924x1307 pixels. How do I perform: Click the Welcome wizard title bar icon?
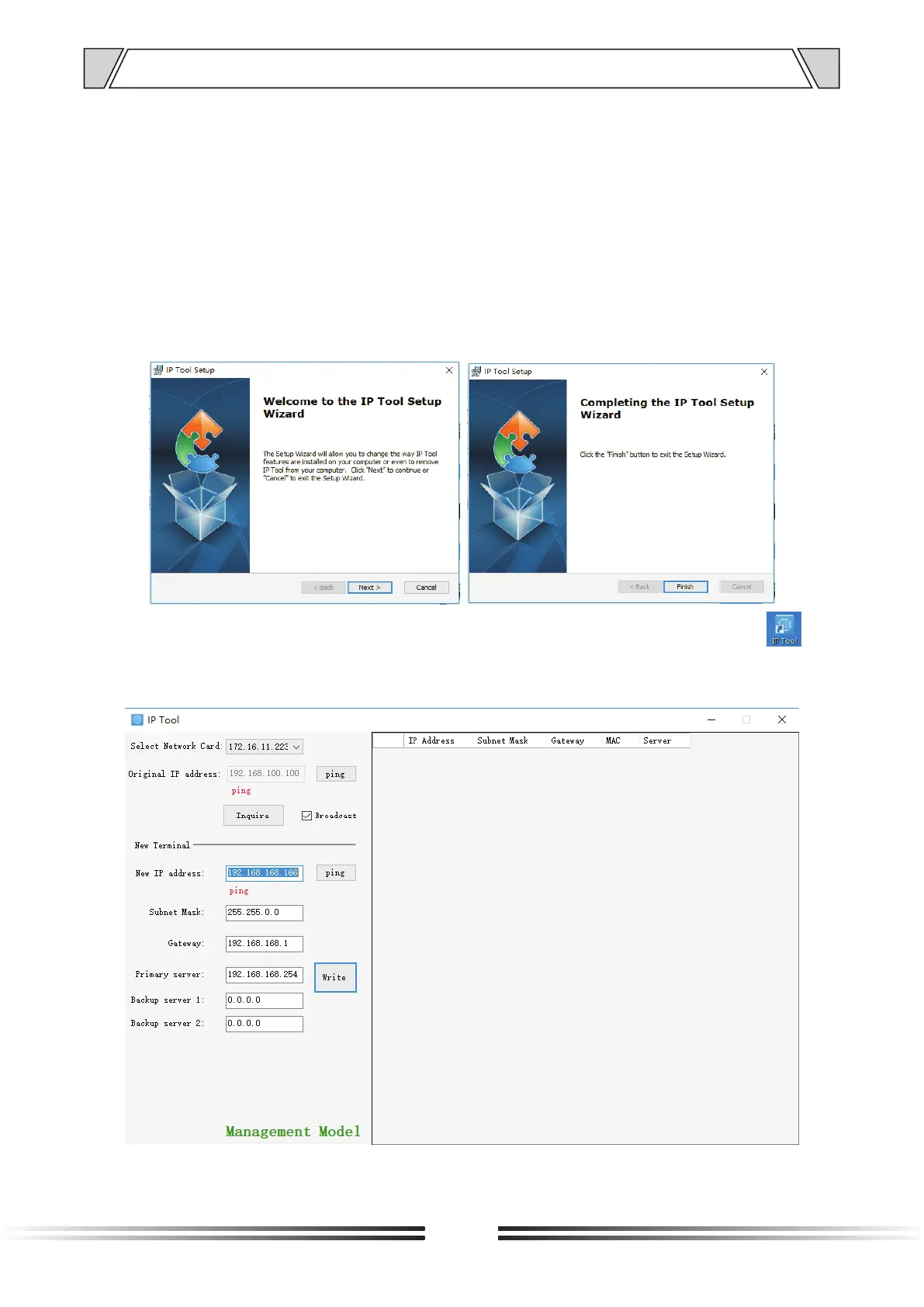coord(158,370)
